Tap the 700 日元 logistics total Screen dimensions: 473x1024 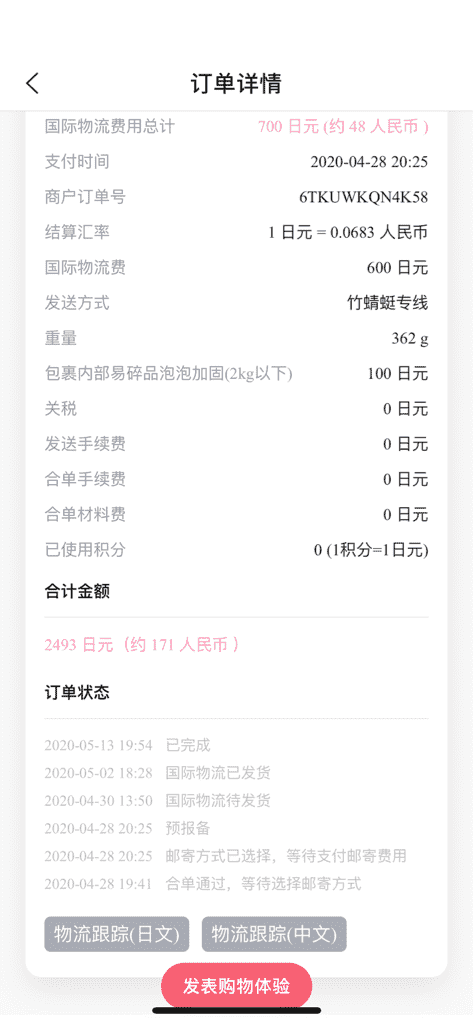coord(343,127)
